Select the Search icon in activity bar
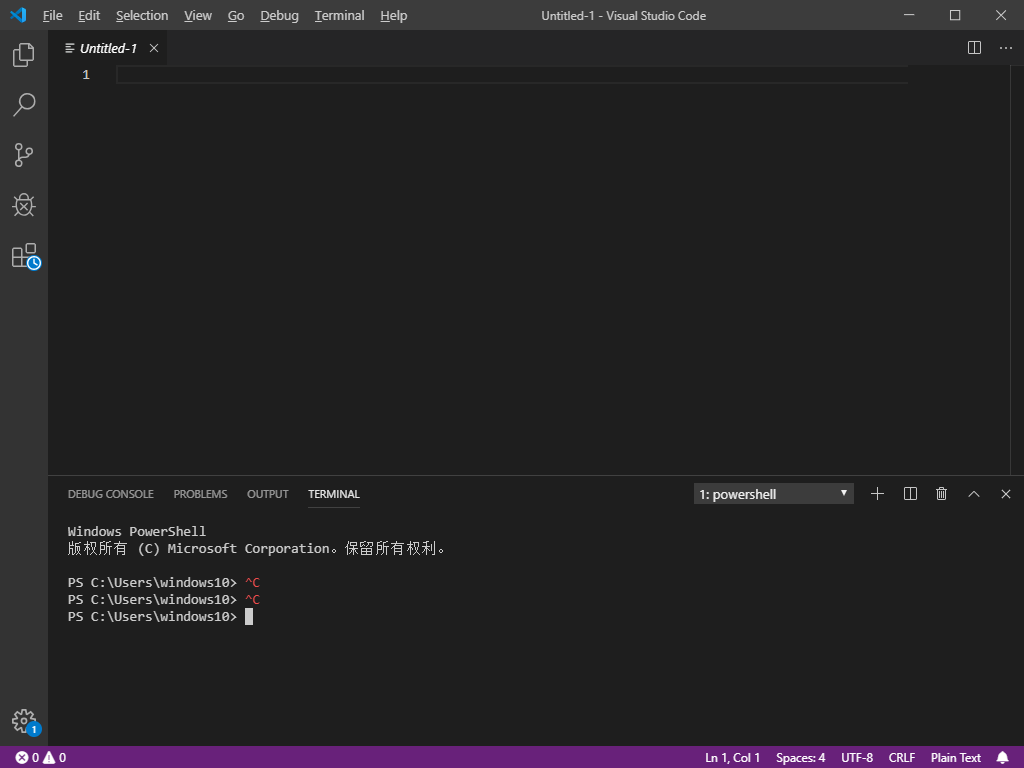The image size is (1024, 768). click(x=23, y=105)
